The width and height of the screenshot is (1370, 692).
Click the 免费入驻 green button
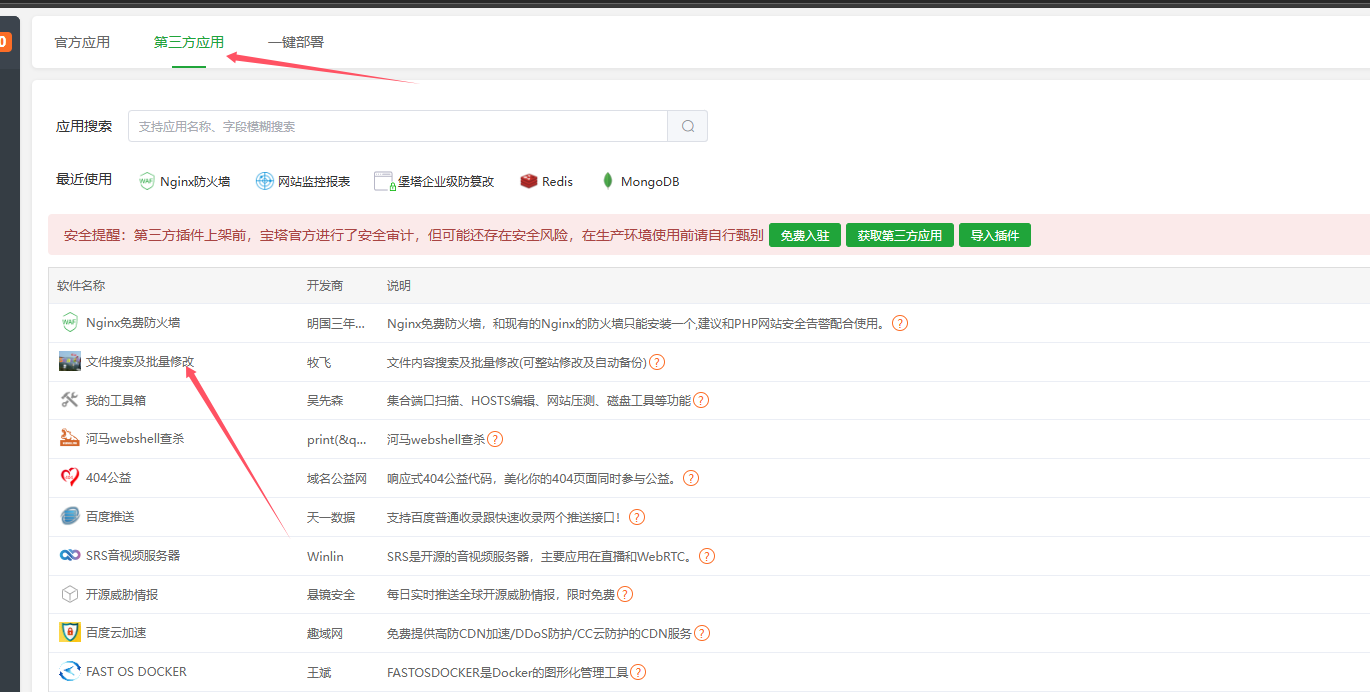click(805, 235)
